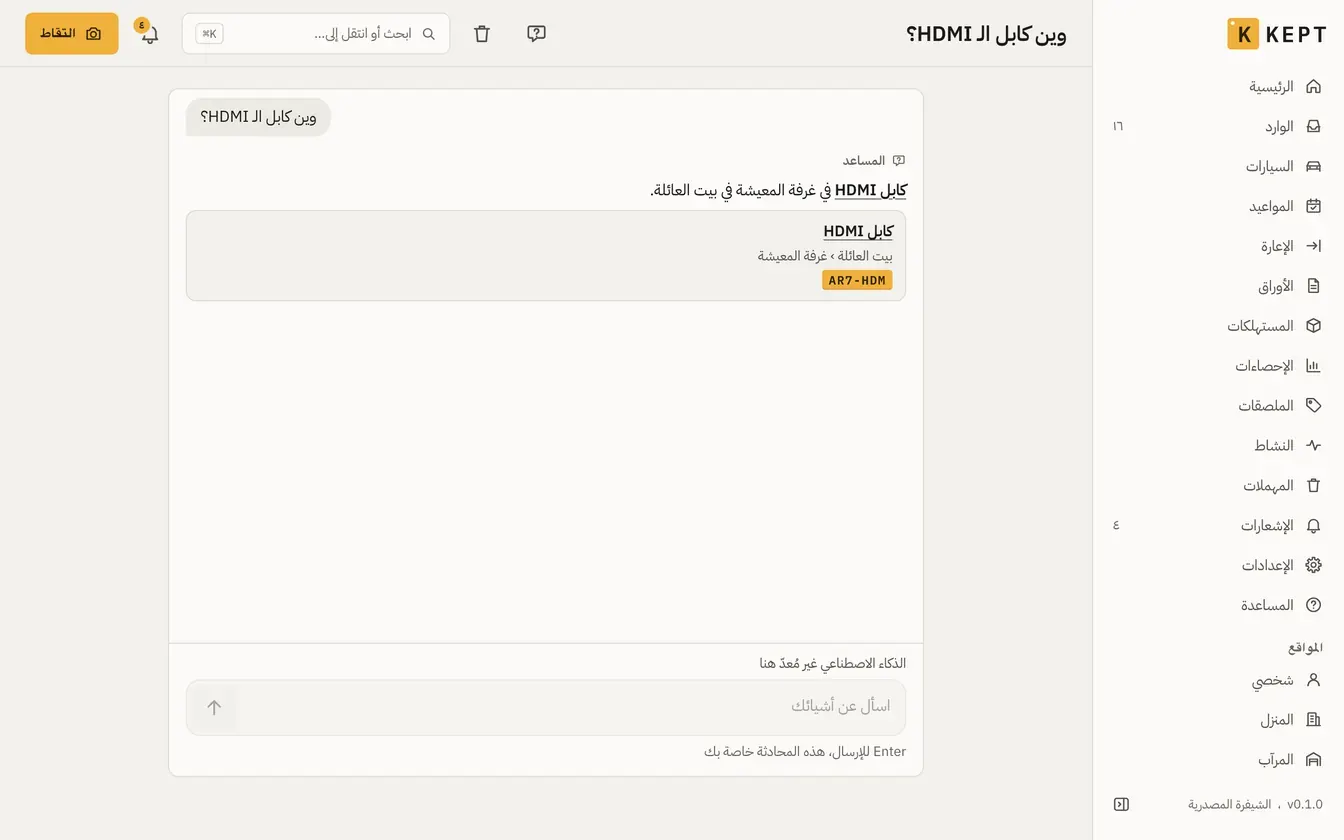Screen dimensions: 1344x840
Task: Delete the conversation with the top bar trash icon
Action: coord(482,34)
